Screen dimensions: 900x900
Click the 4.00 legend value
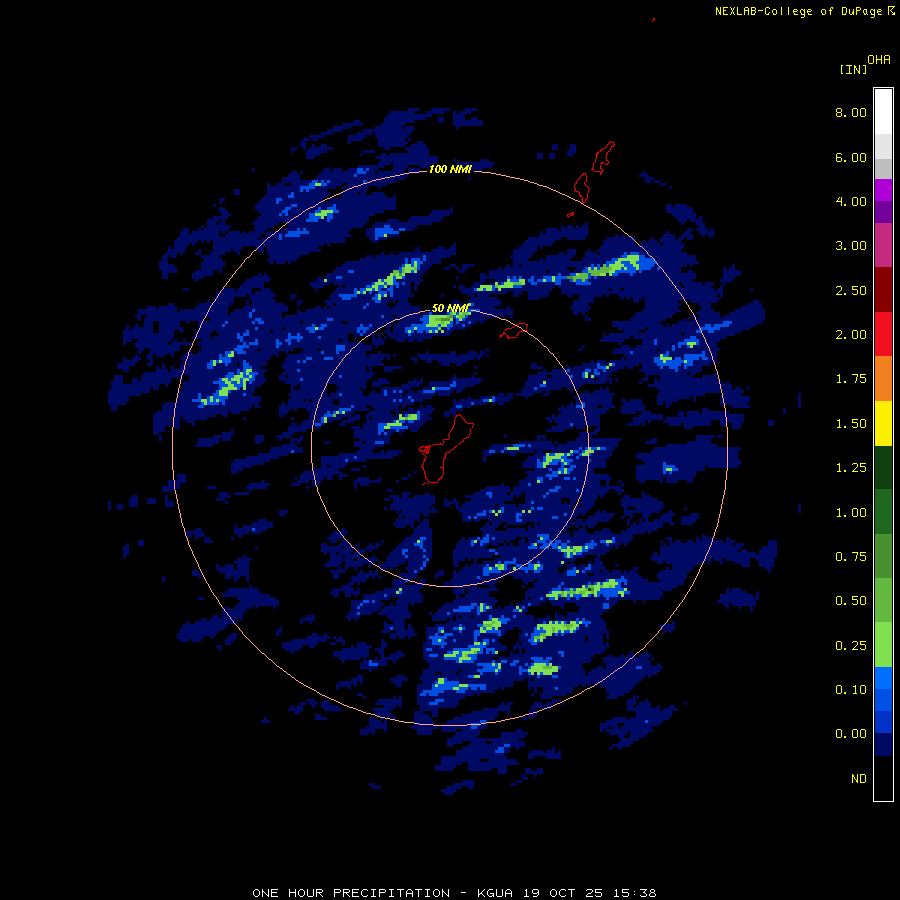851,201
